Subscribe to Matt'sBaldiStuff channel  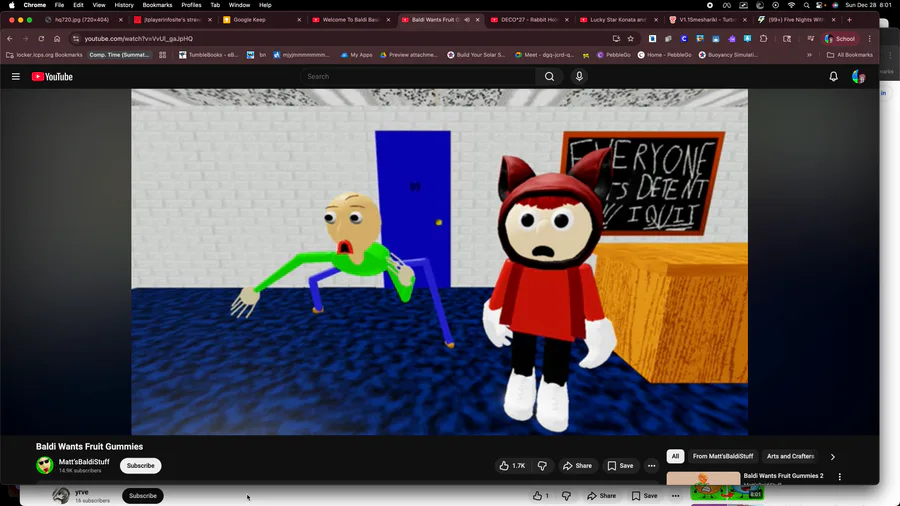coord(141,466)
